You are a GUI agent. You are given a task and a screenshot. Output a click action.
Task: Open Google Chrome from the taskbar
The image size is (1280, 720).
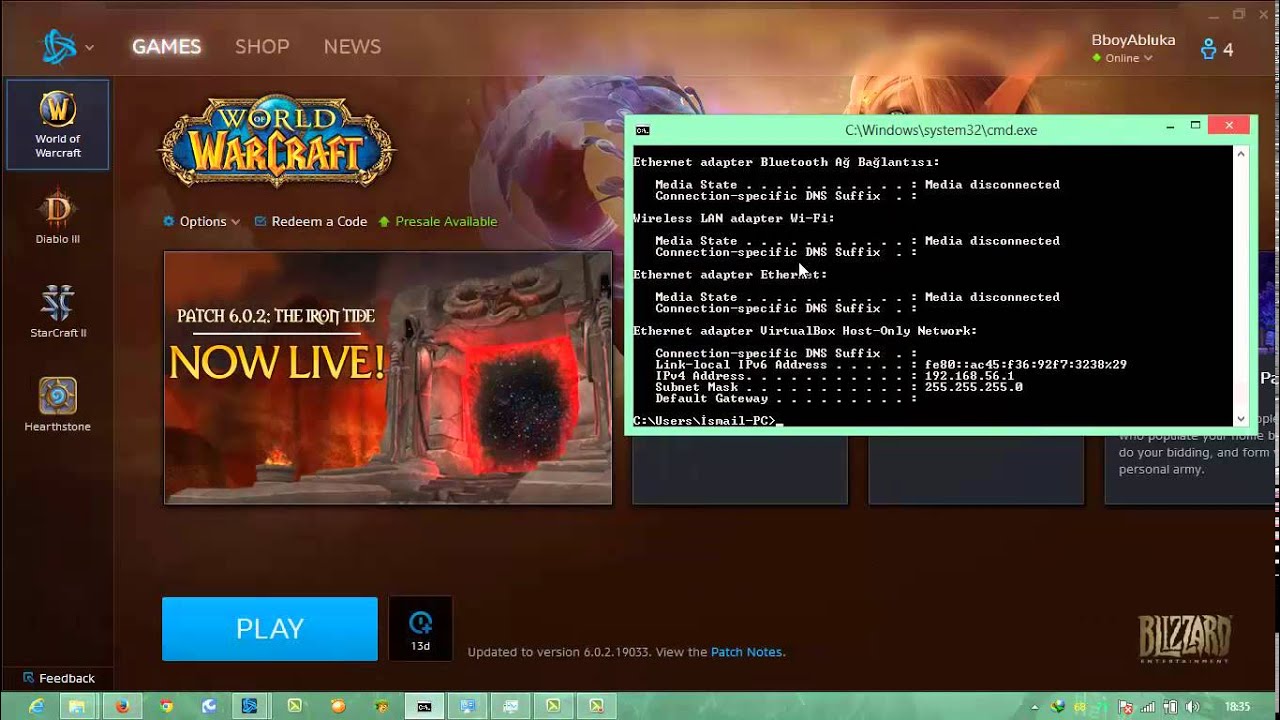coord(166,706)
